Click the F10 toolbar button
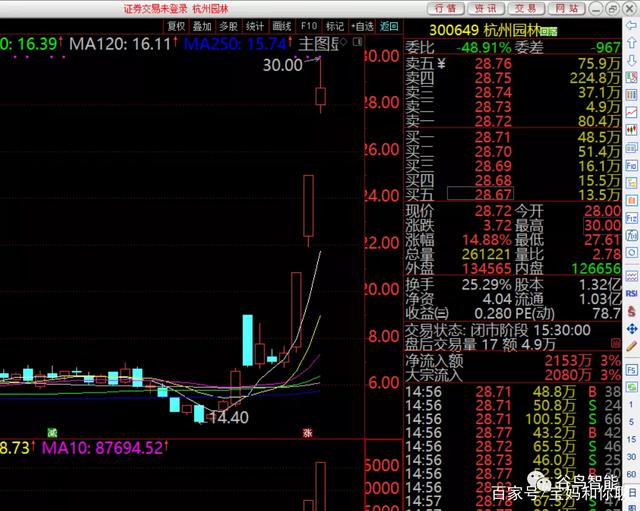Image resolution: width=640 pixels, height=511 pixels. [x=309, y=26]
